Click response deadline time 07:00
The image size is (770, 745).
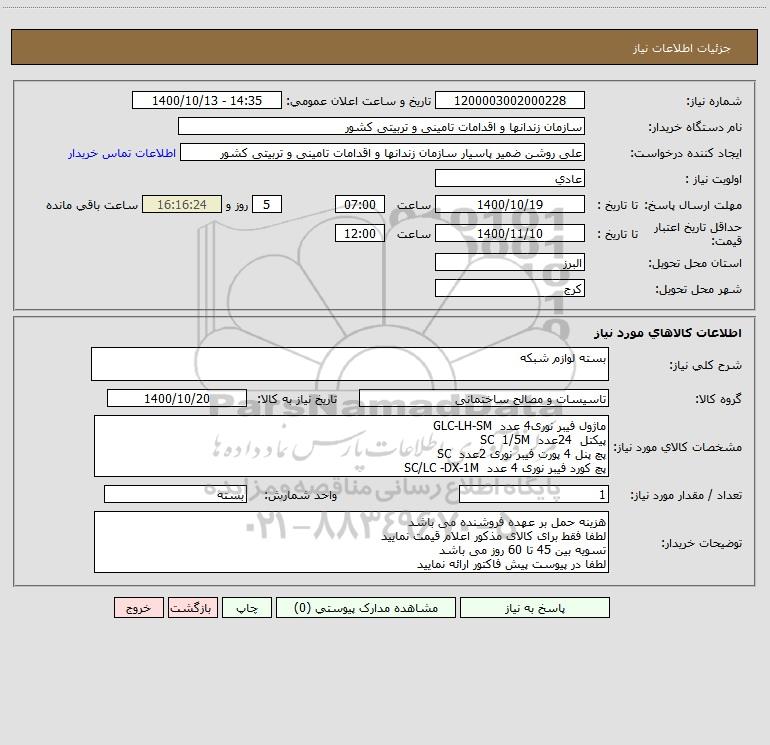click(x=359, y=204)
